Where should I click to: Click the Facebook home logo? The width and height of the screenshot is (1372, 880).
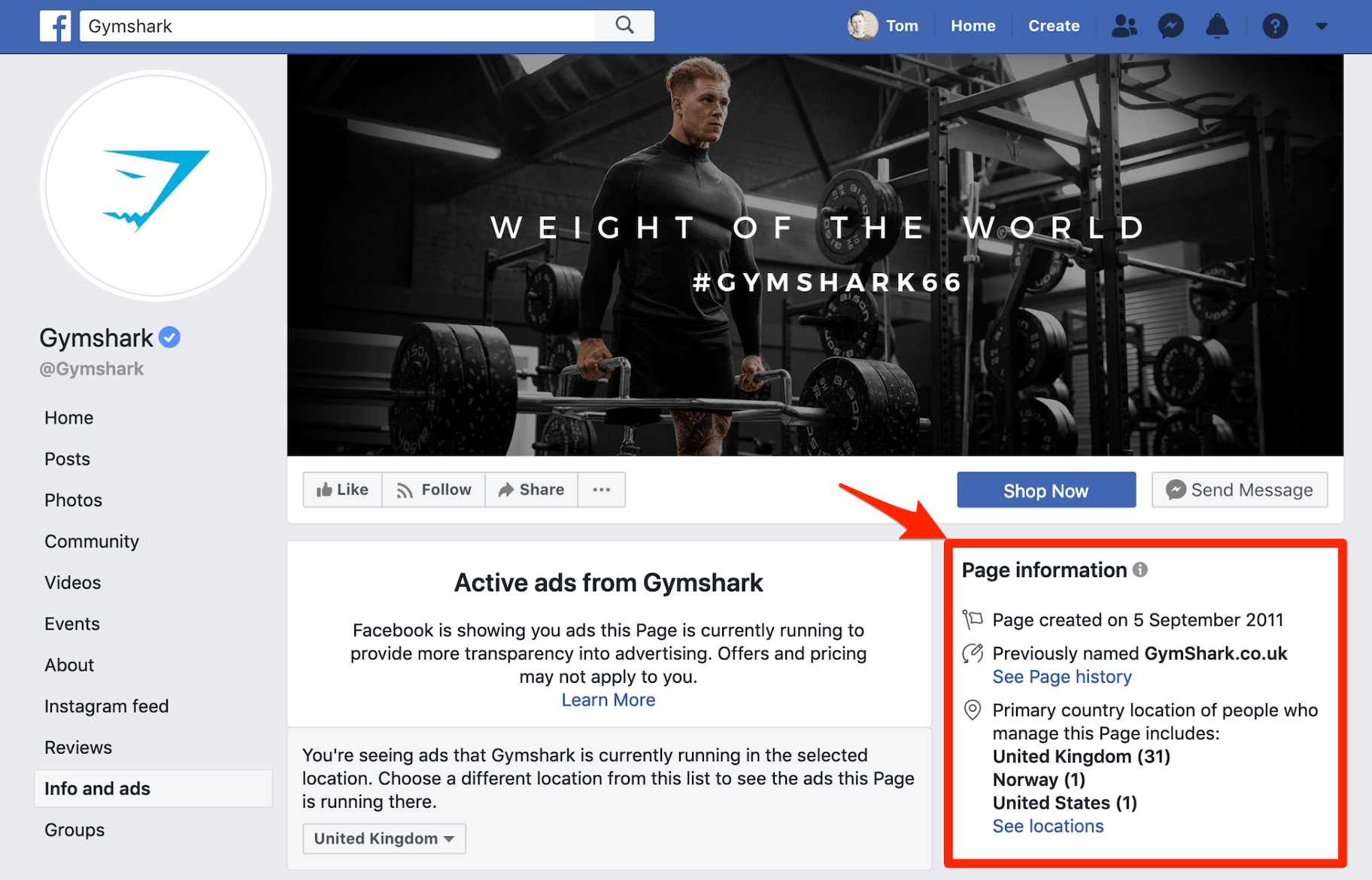[56, 25]
